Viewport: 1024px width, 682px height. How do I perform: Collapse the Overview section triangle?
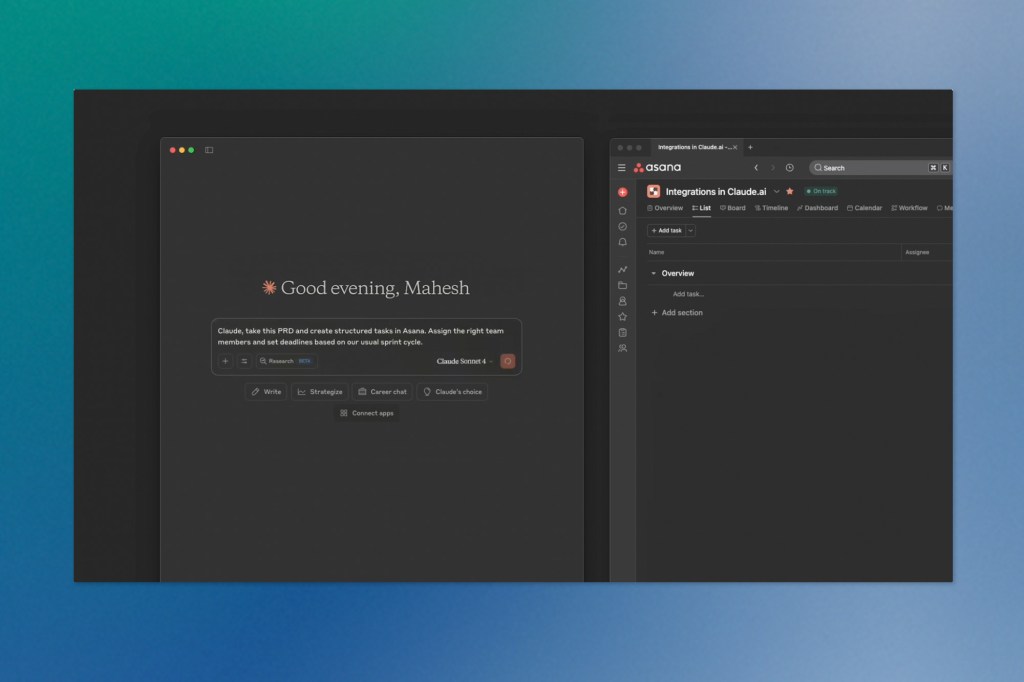653,274
